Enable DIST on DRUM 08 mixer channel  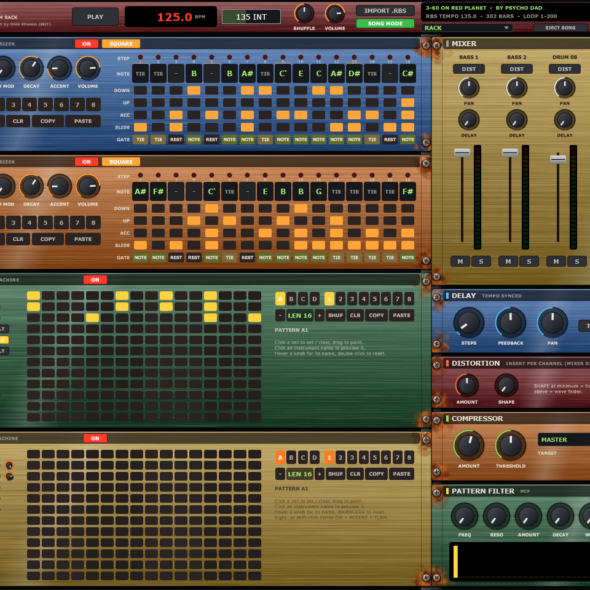point(564,69)
